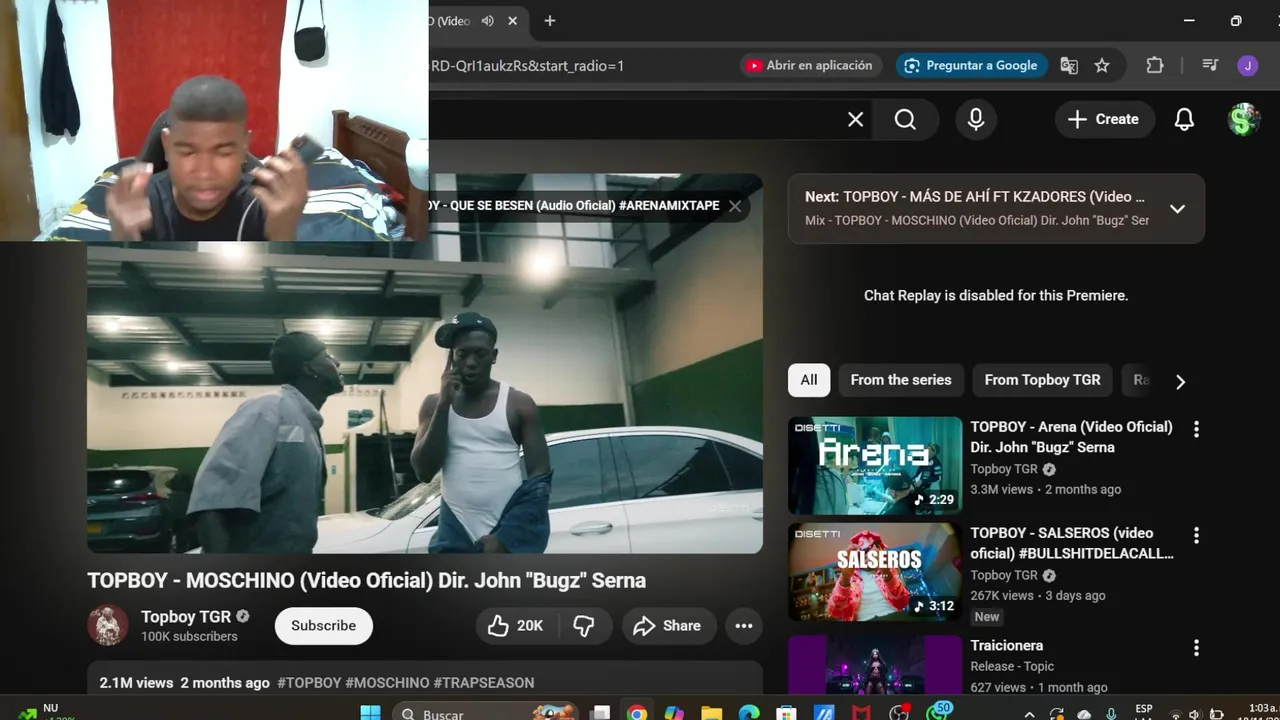This screenshot has width=1280, height=720.
Task: Open the Traicionera video thumbnail
Action: [x=875, y=664]
